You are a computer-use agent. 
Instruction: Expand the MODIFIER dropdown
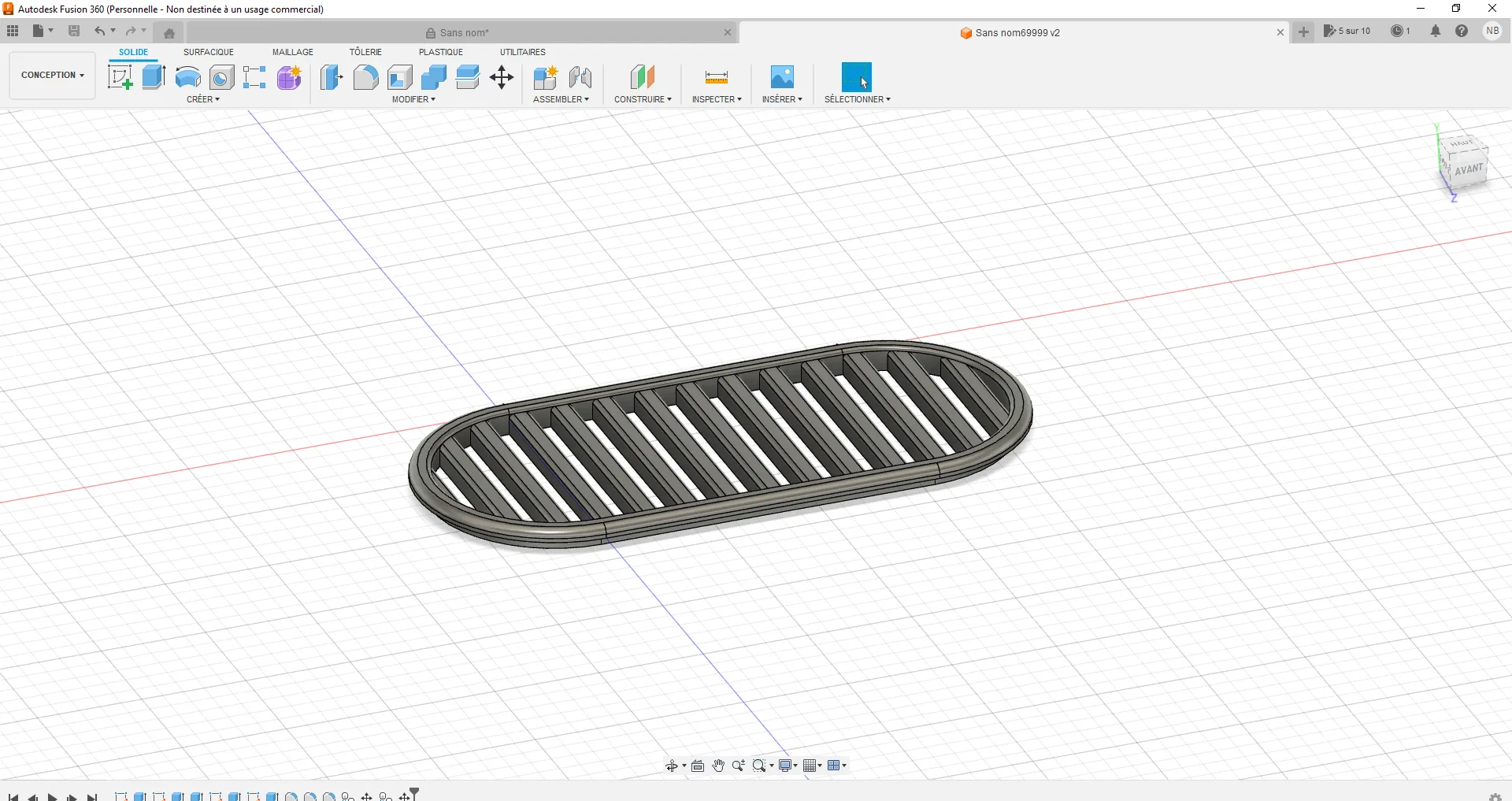pos(413,99)
